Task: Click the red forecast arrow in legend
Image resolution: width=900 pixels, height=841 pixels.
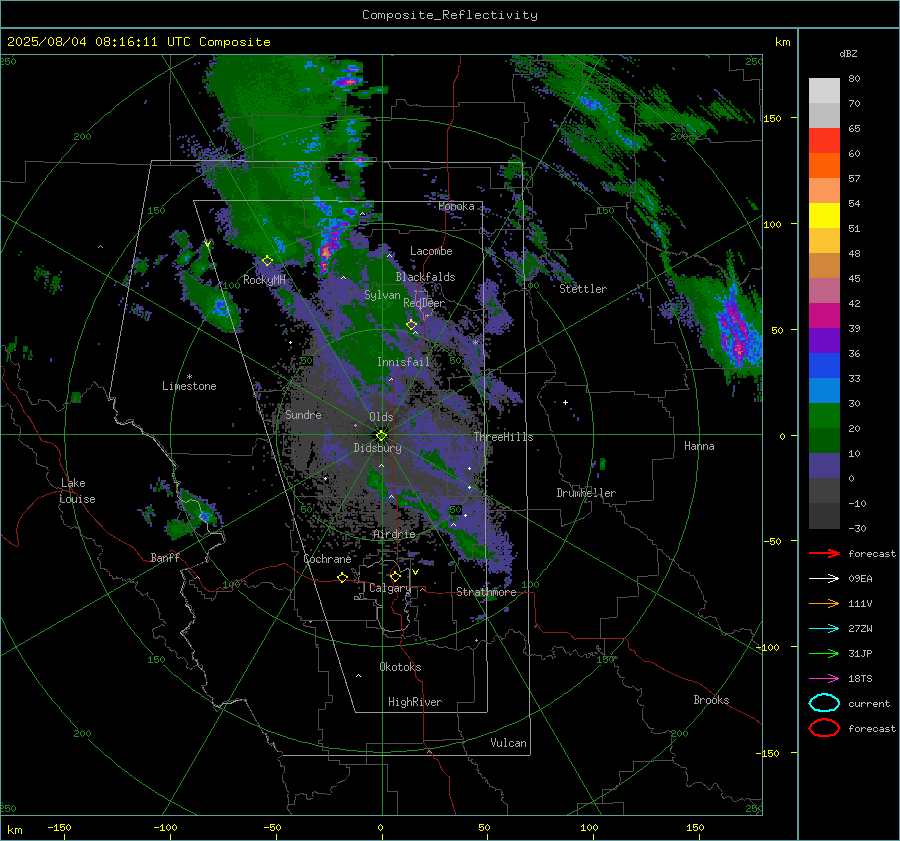Action: (x=824, y=553)
